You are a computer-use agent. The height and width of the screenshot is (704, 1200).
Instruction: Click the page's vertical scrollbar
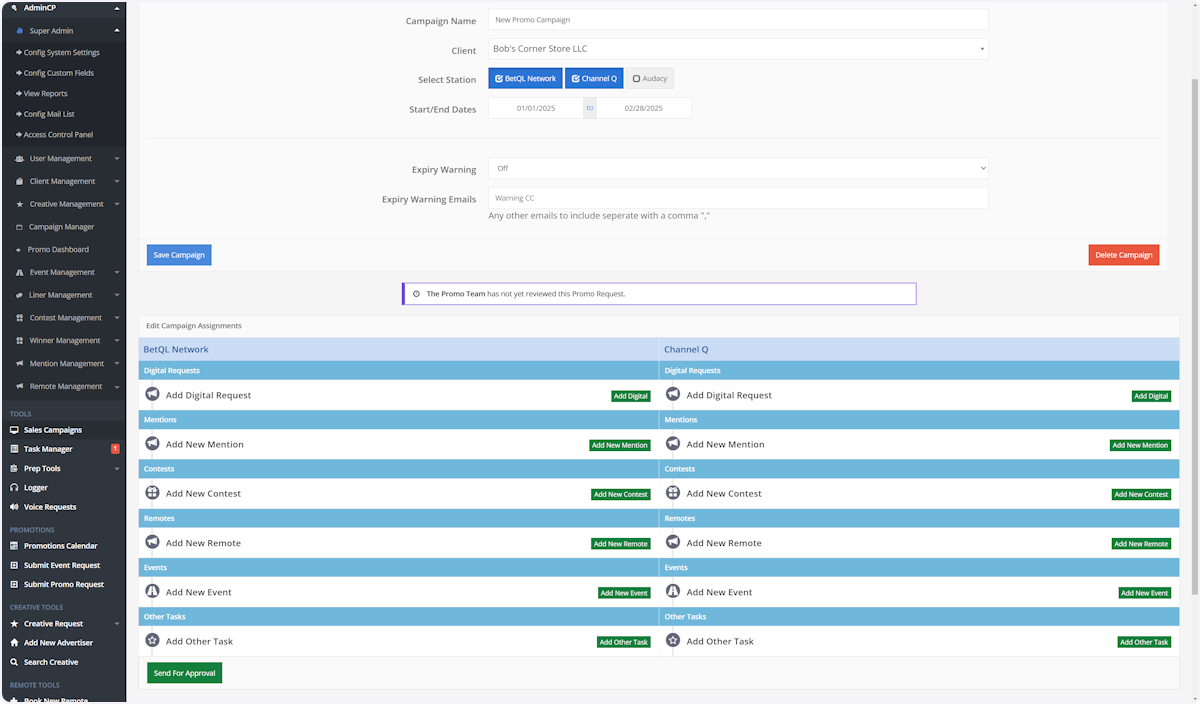pos(1193,300)
